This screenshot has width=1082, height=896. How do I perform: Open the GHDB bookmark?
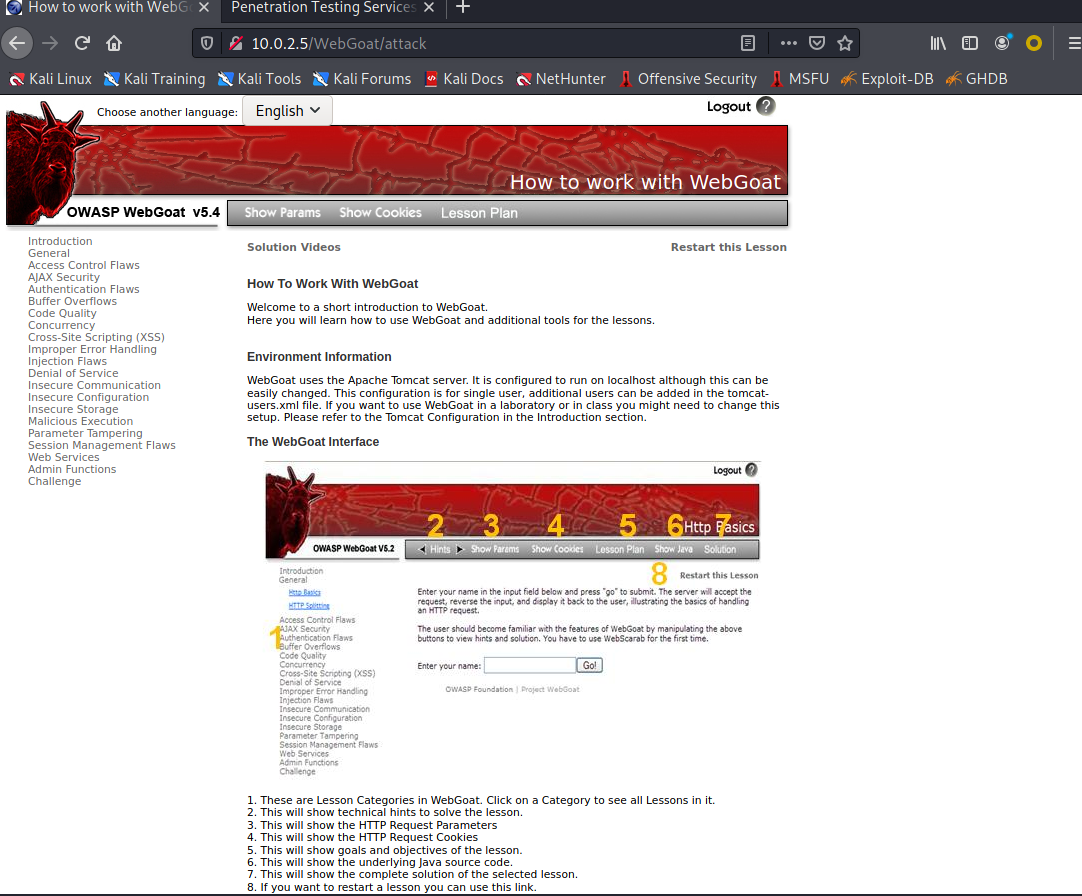coord(976,79)
